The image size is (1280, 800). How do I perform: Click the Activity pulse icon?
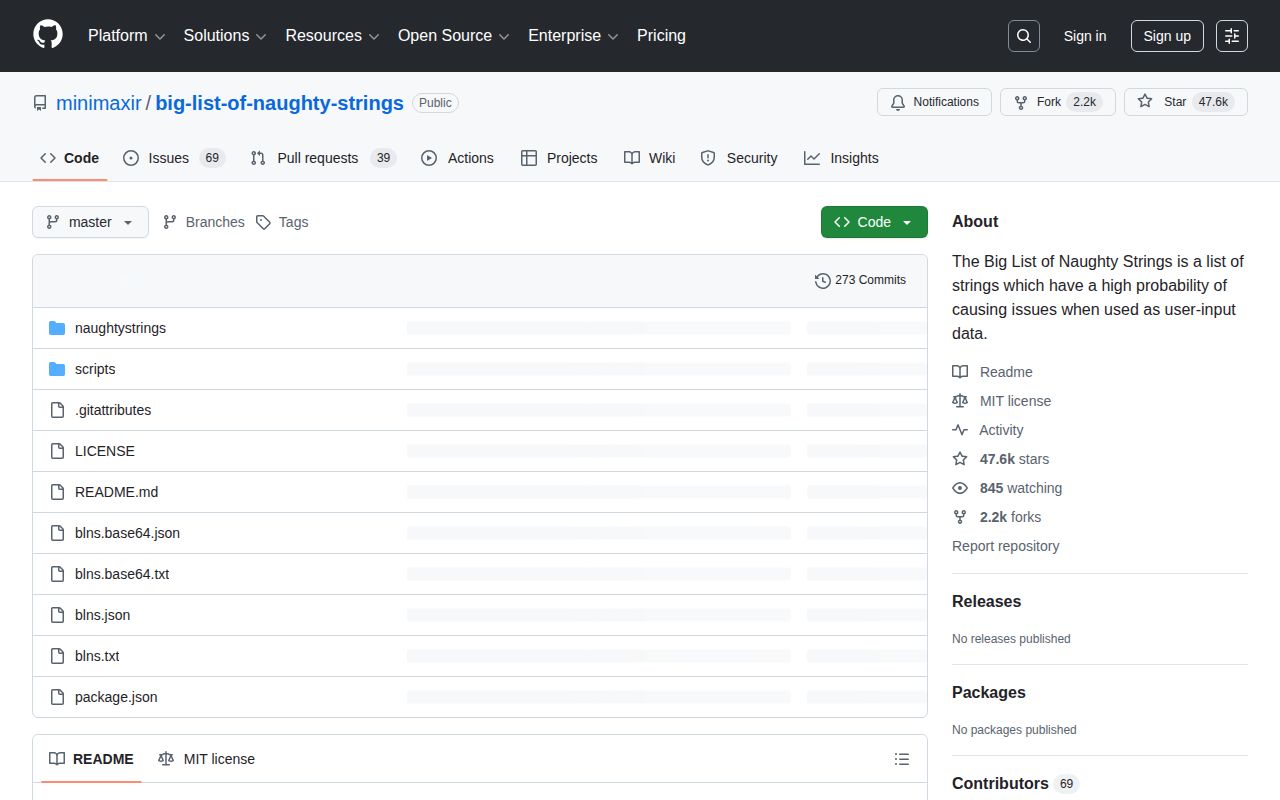(x=960, y=430)
